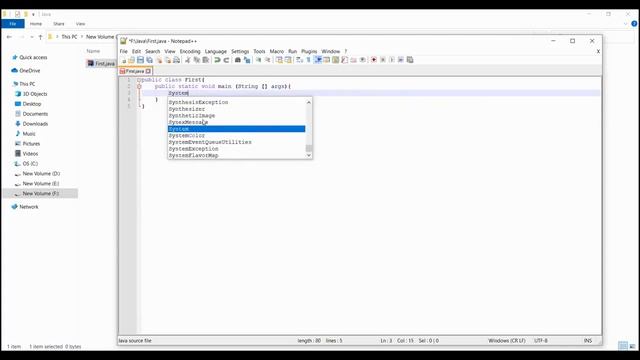The width and height of the screenshot is (640, 360).
Task: Click the Redo arrow icon
Action: tap(226, 60)
